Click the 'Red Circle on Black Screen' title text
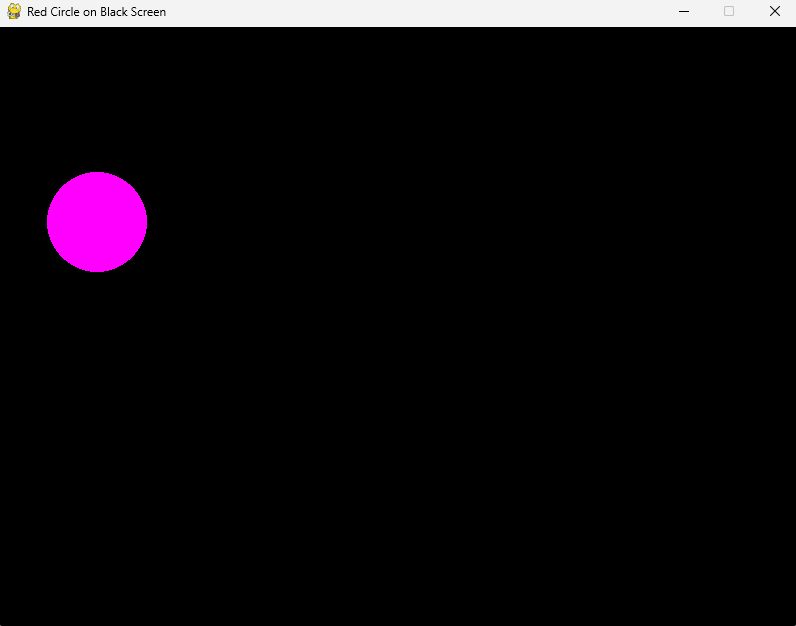 [x=96, y=12]
